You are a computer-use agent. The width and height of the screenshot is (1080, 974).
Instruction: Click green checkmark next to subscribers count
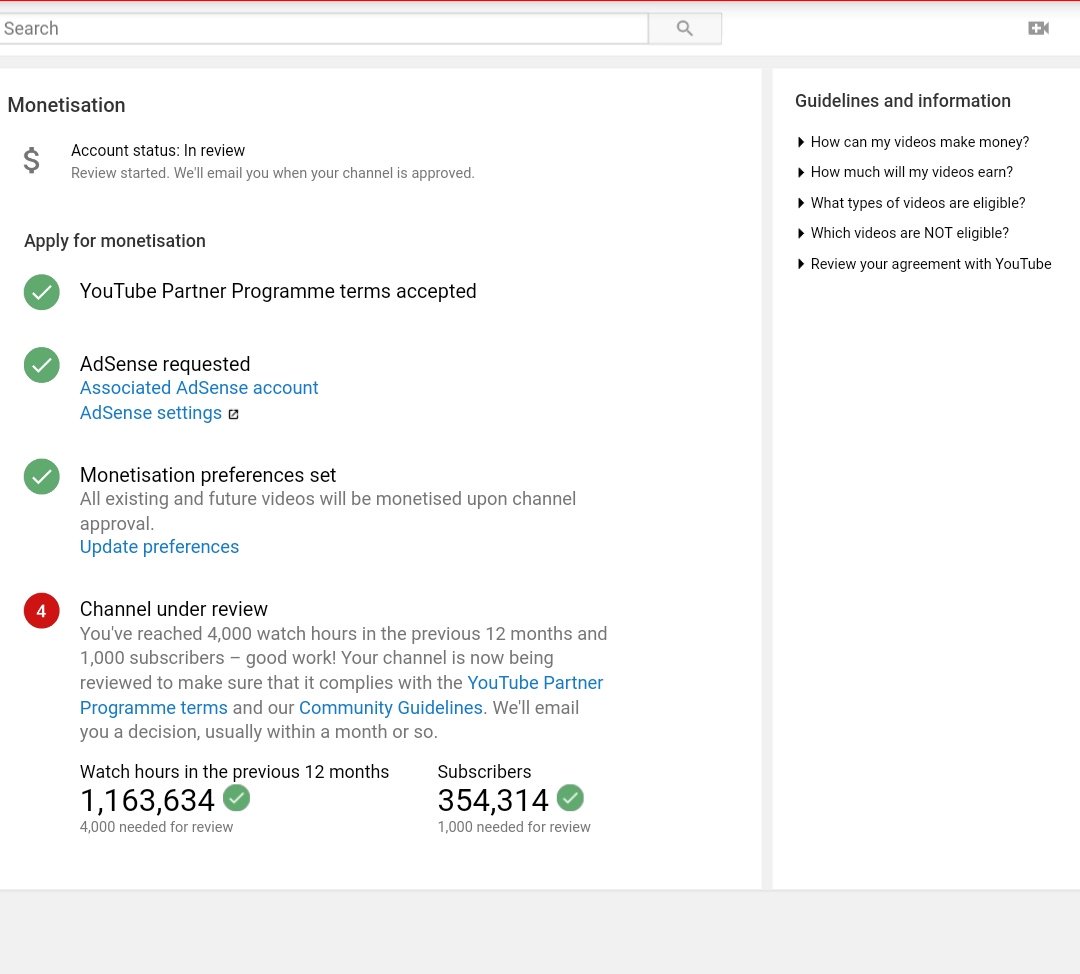point(570,798)
